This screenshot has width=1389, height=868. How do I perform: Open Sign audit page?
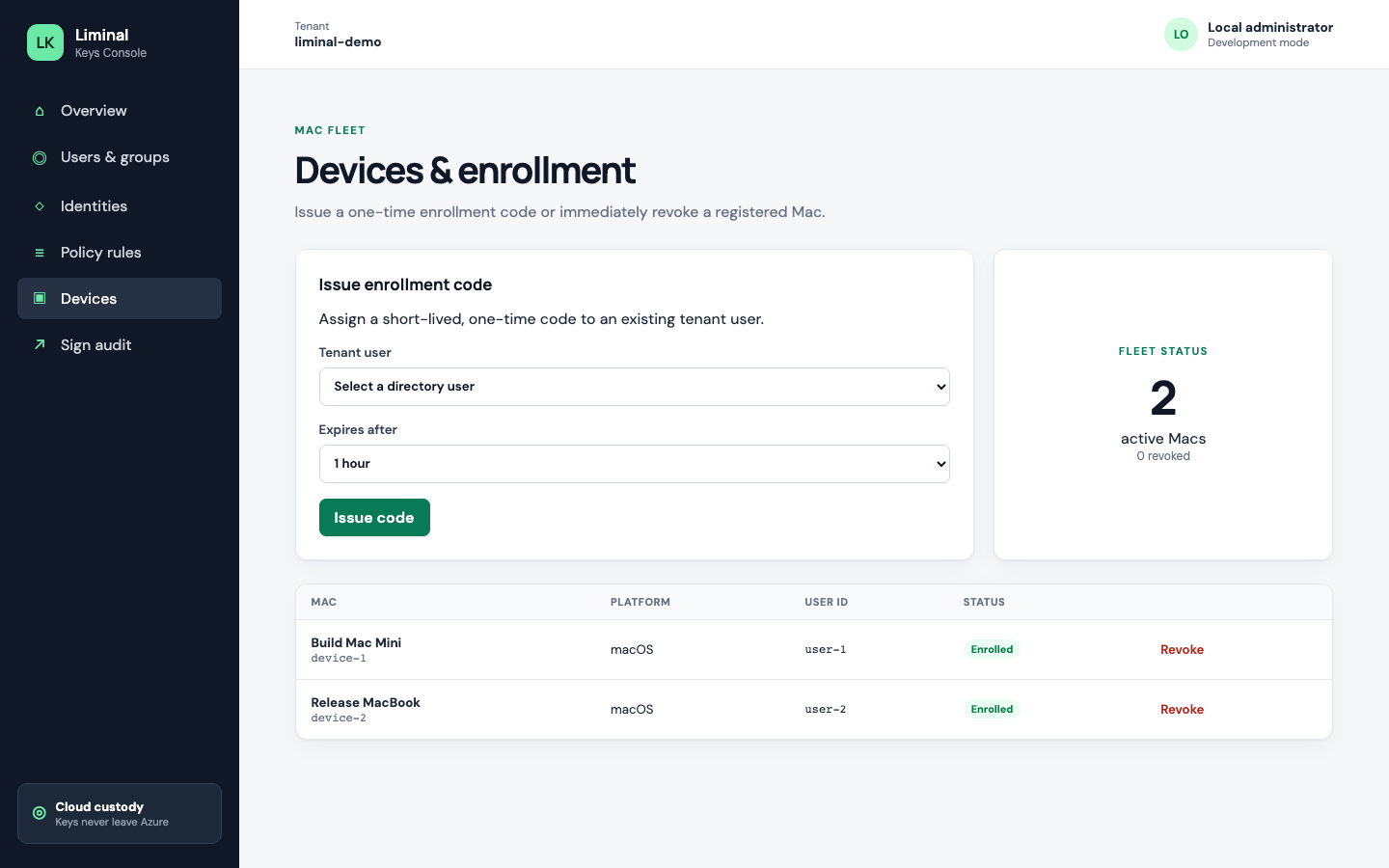tap(120, 345)
